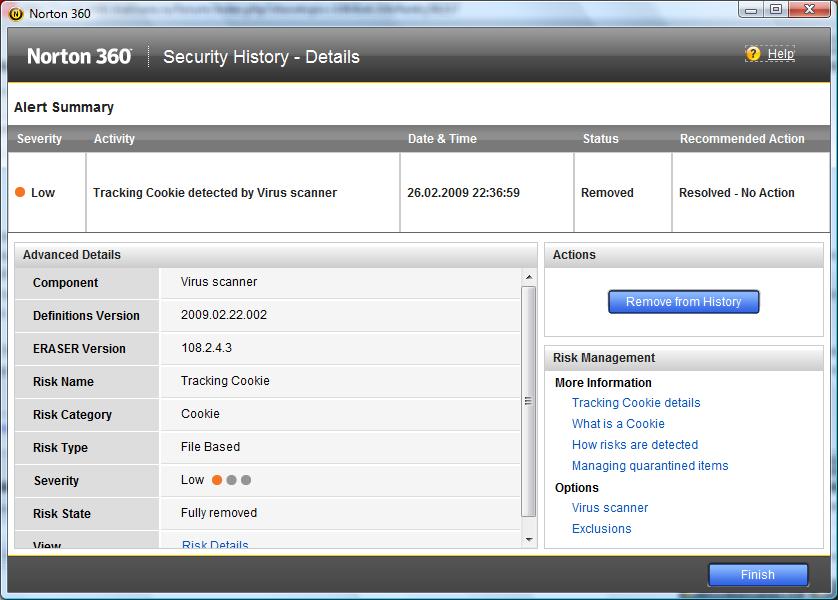Open Managing quarantined items link

(650, 466)
